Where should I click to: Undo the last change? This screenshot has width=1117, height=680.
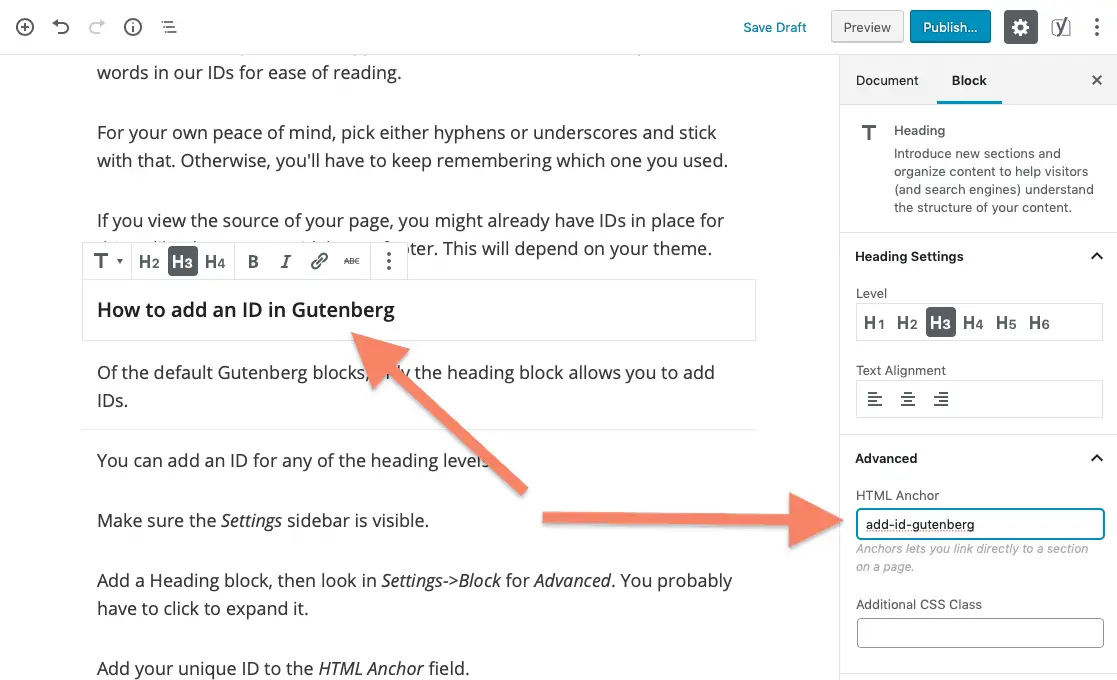click(x=61, y=27)
